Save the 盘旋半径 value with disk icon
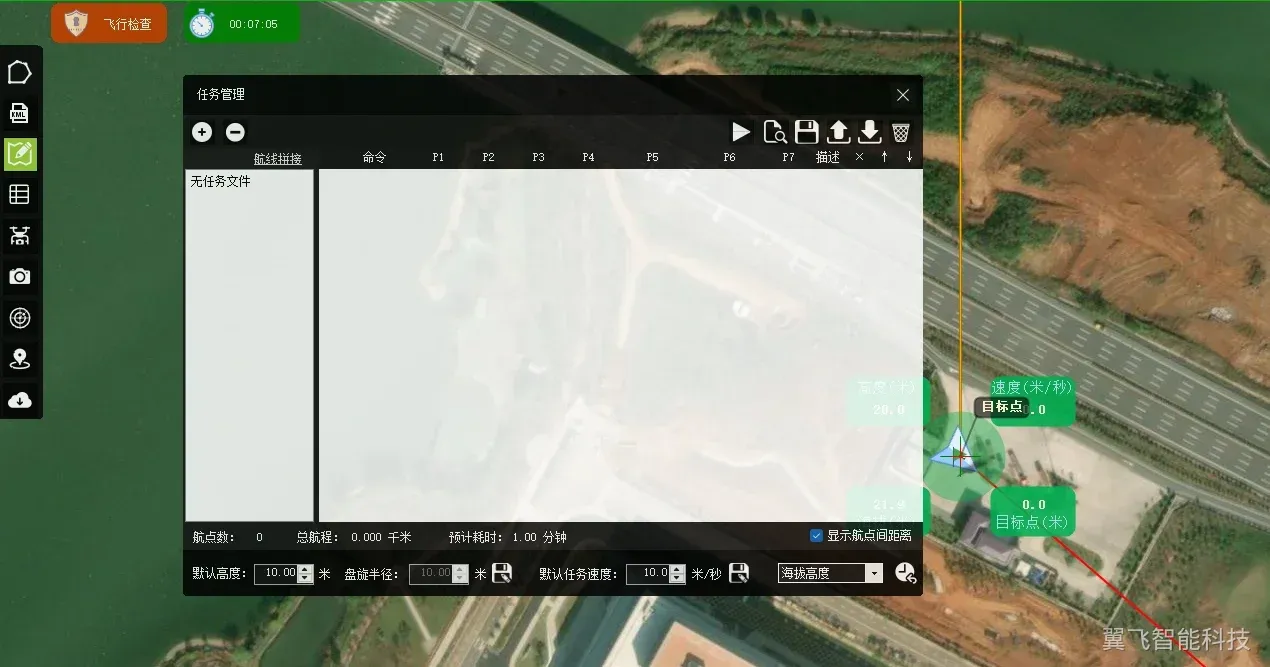The width and height of the screenshot is (1270, 667). [502, 573]
